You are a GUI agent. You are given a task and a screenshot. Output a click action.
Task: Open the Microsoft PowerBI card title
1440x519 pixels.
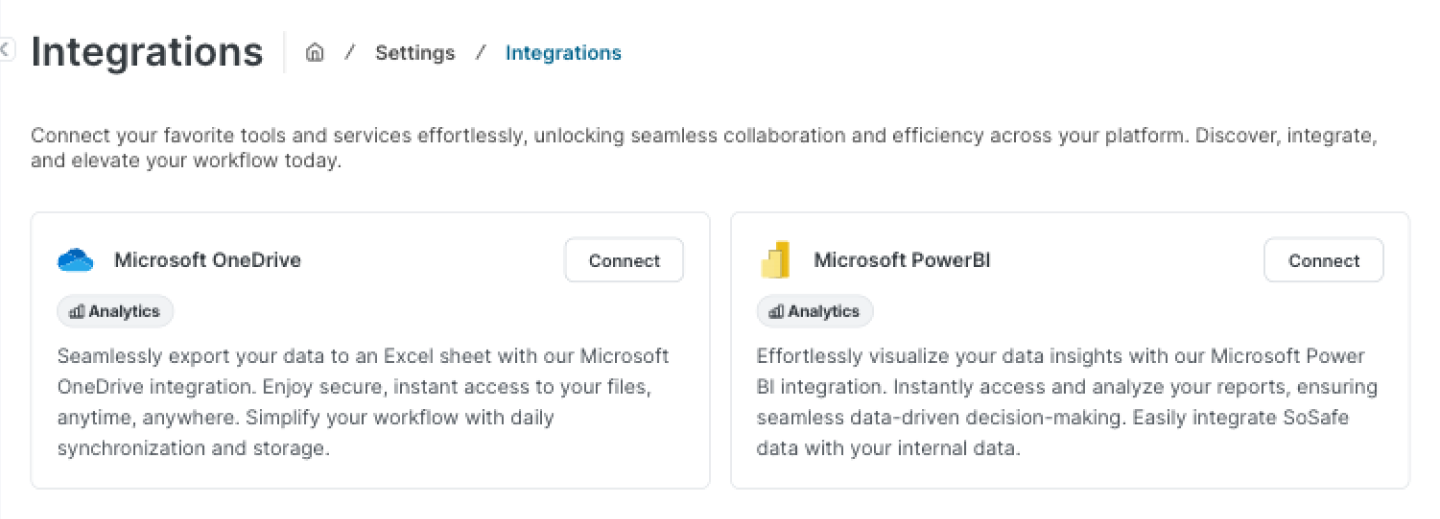coord(901,261)
